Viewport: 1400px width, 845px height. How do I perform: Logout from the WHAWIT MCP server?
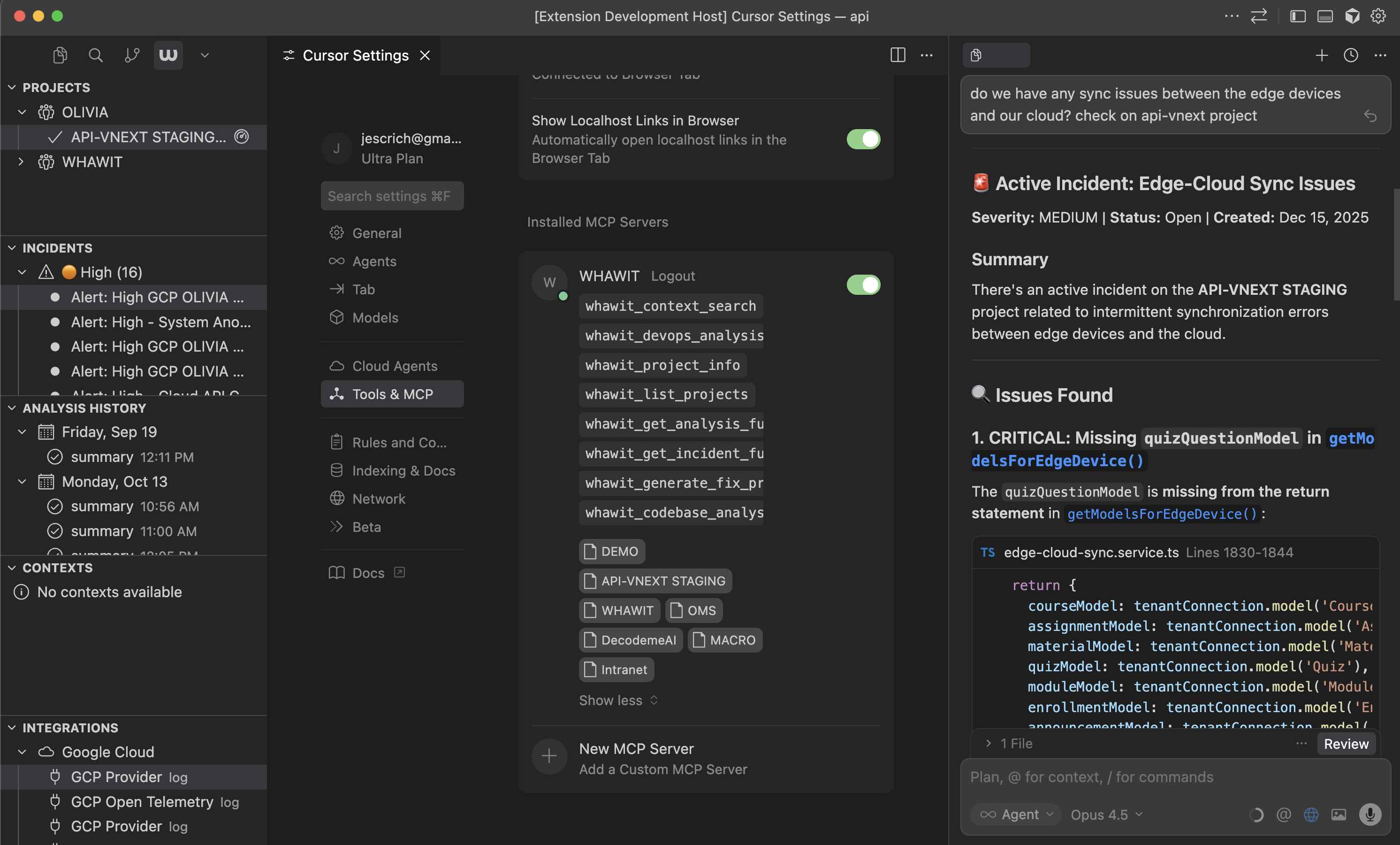[673, 276]
